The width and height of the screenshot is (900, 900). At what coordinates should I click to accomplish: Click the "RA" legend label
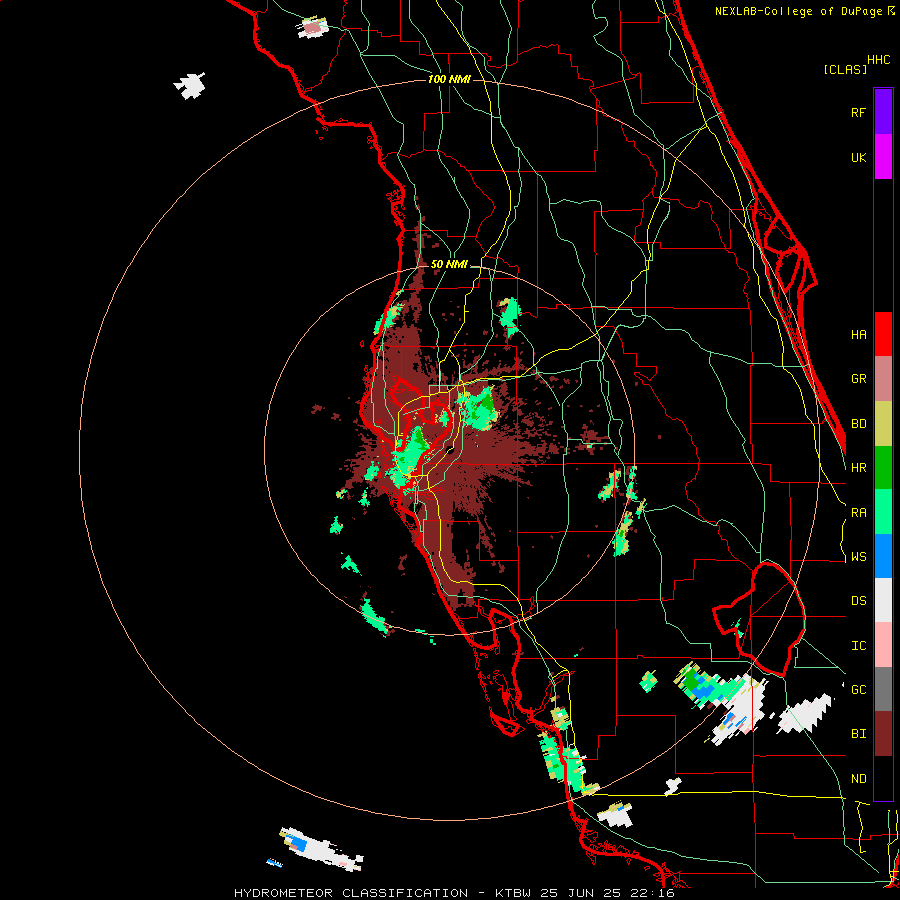(x=858, y=513)
